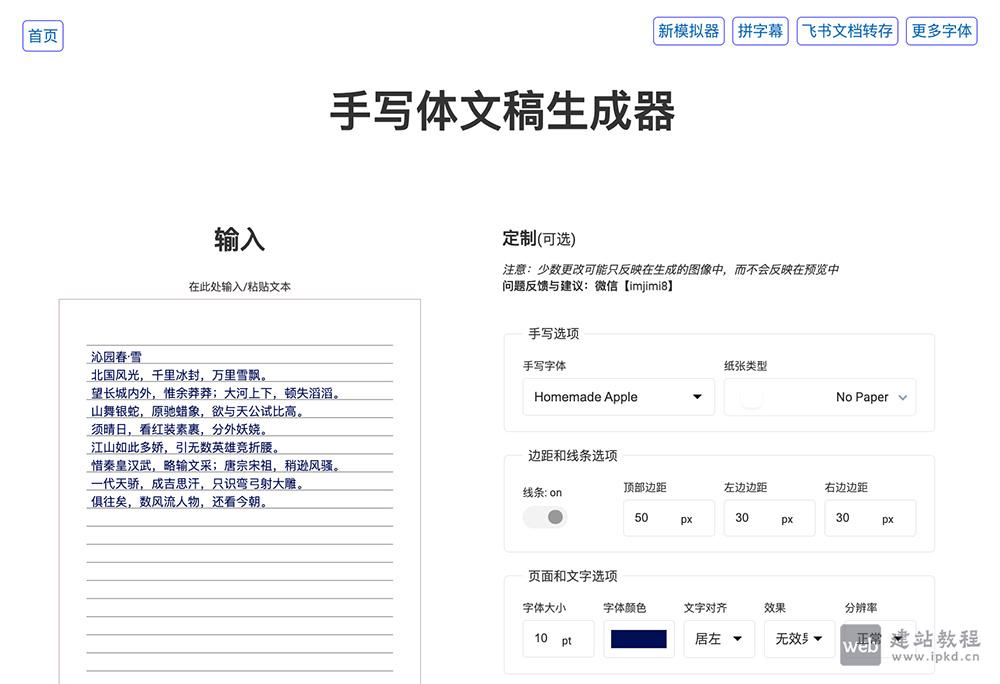Image resolution: width=1000 pixels, height=684 pixels.
Task: Select the 字体大小 font size field showing 10
Action: 557,638
